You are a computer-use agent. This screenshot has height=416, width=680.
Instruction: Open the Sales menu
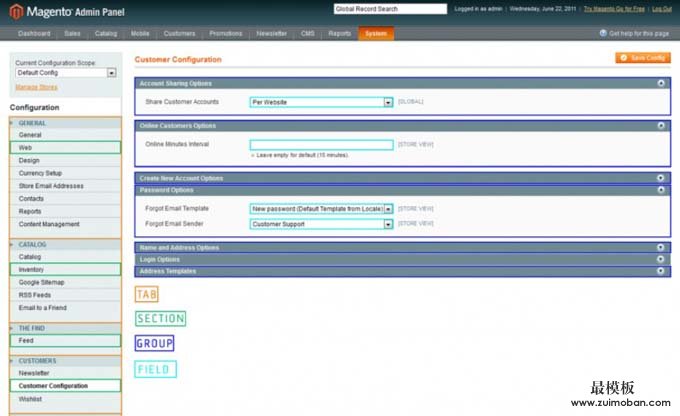tap(72, 33)
